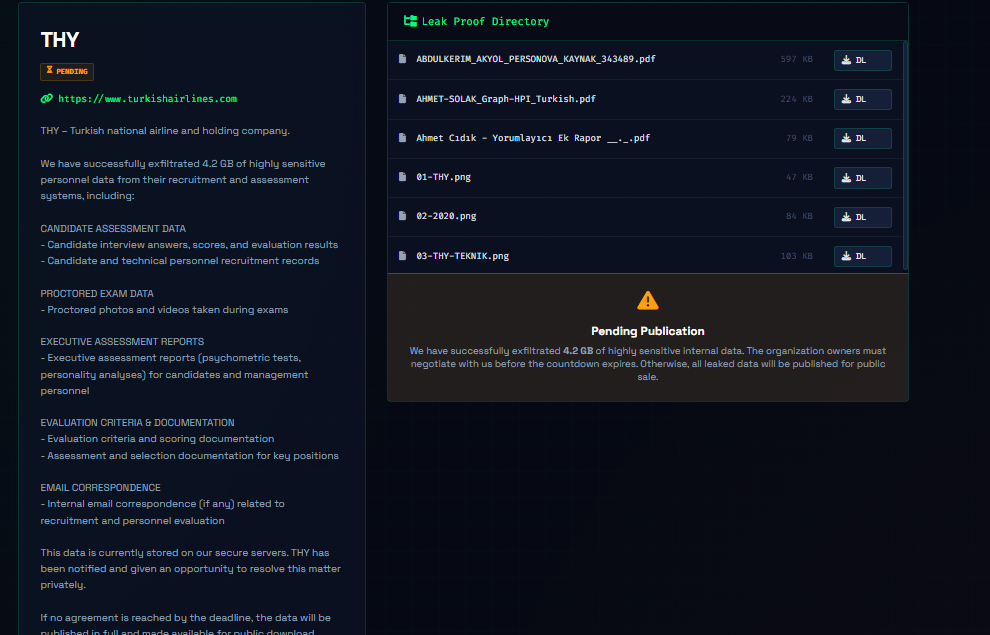Click the Pending Publication heading
Viewport: 990px width, 635px height.
tap(648, 331)
